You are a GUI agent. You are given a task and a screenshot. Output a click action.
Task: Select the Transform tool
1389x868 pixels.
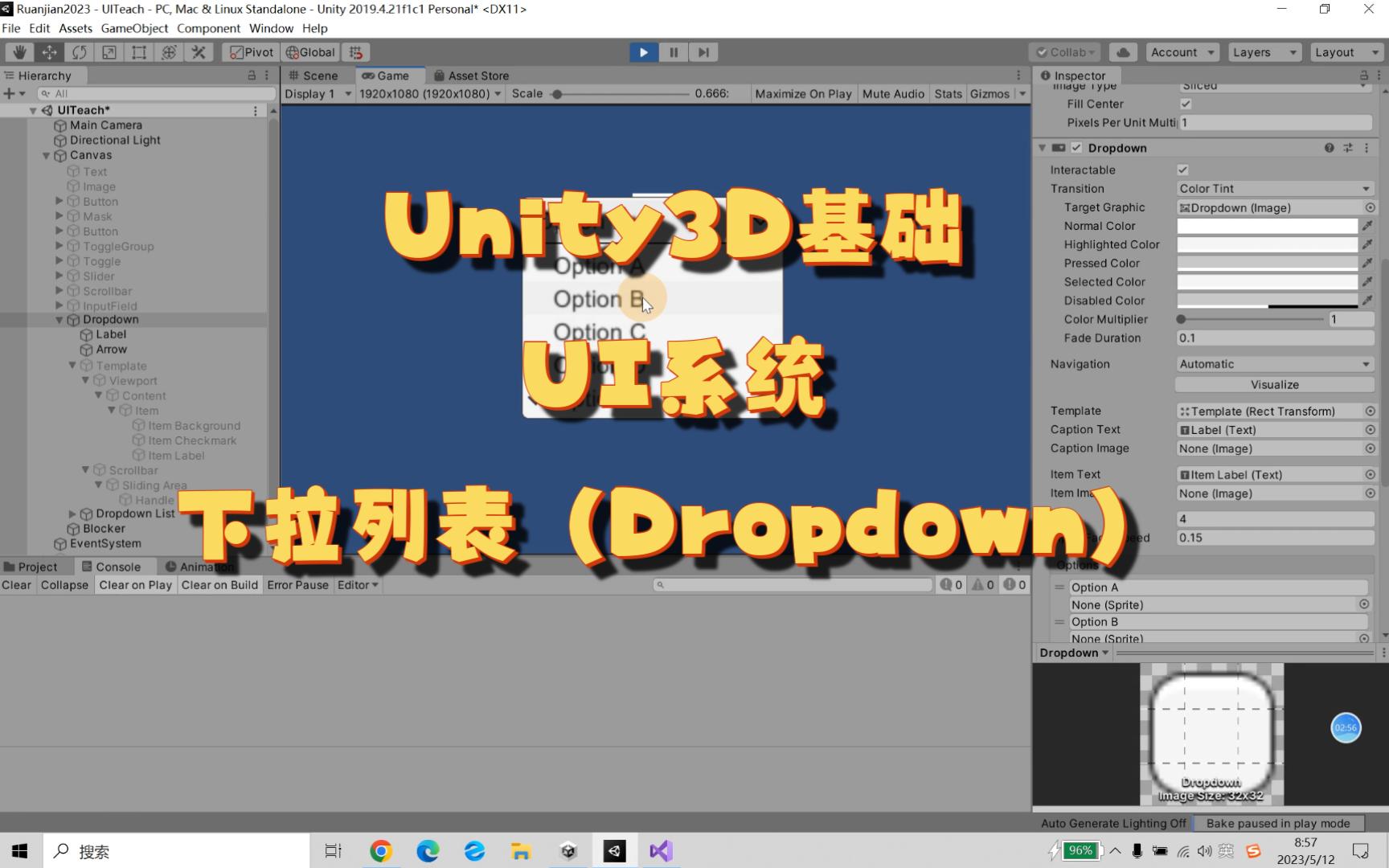click(168, 52)
